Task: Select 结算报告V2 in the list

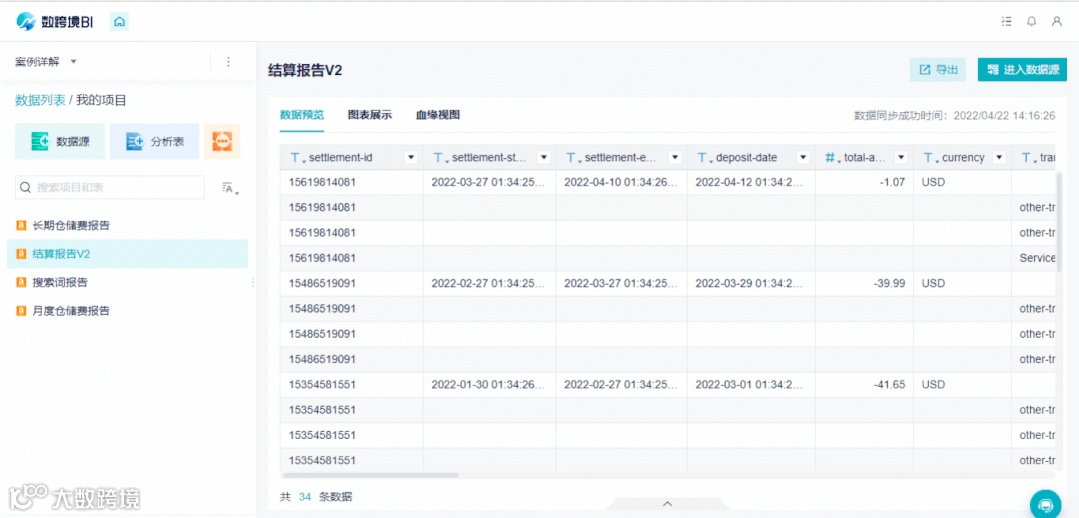Action: pos(127,254)
